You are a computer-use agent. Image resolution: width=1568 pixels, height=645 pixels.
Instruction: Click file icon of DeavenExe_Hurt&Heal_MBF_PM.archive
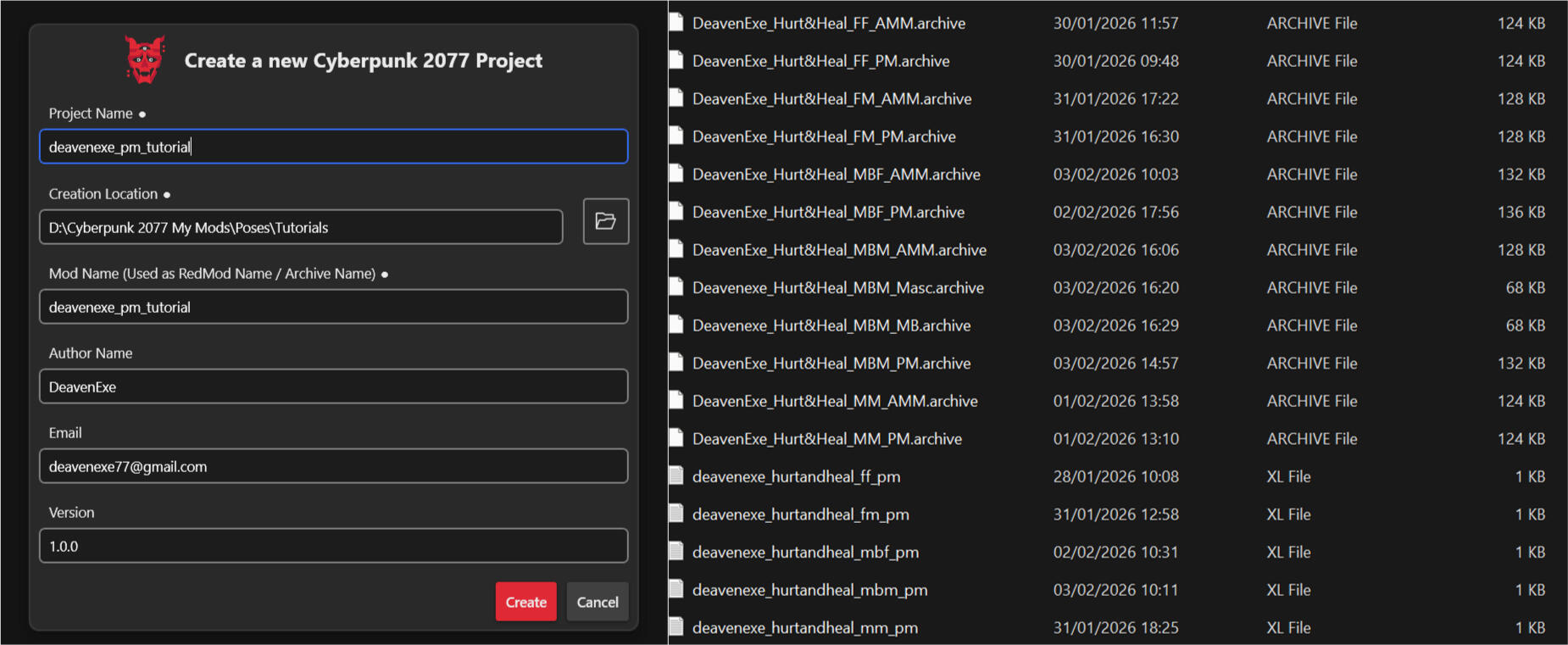676,212
